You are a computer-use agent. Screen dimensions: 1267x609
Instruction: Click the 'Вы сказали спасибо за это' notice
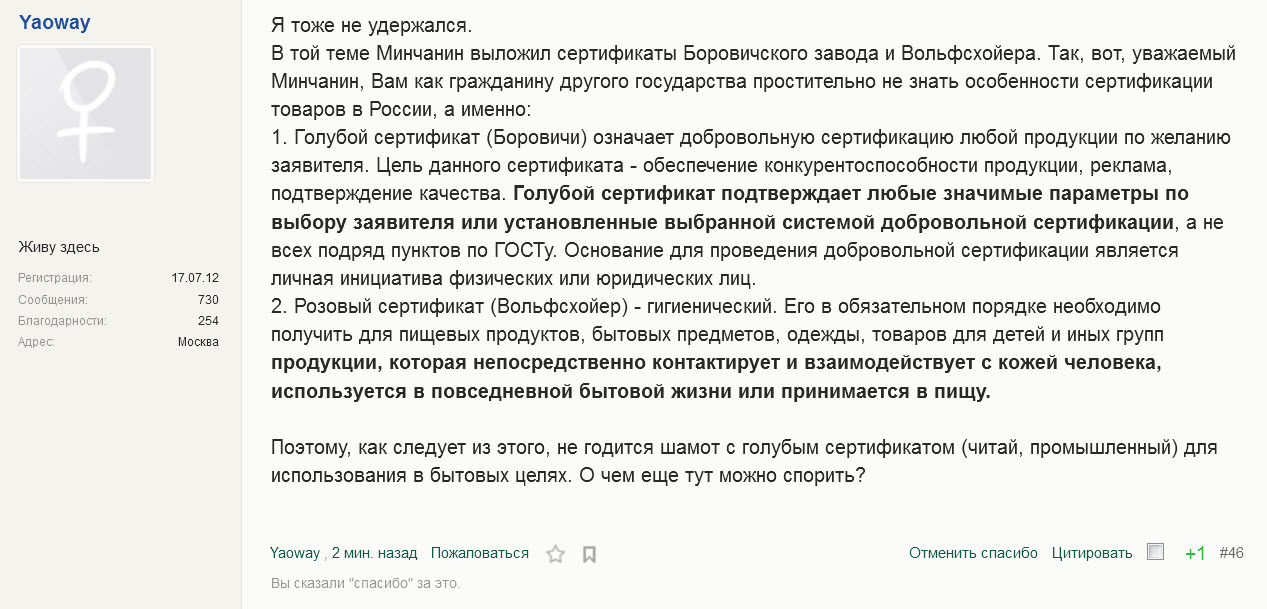[365, 582]
